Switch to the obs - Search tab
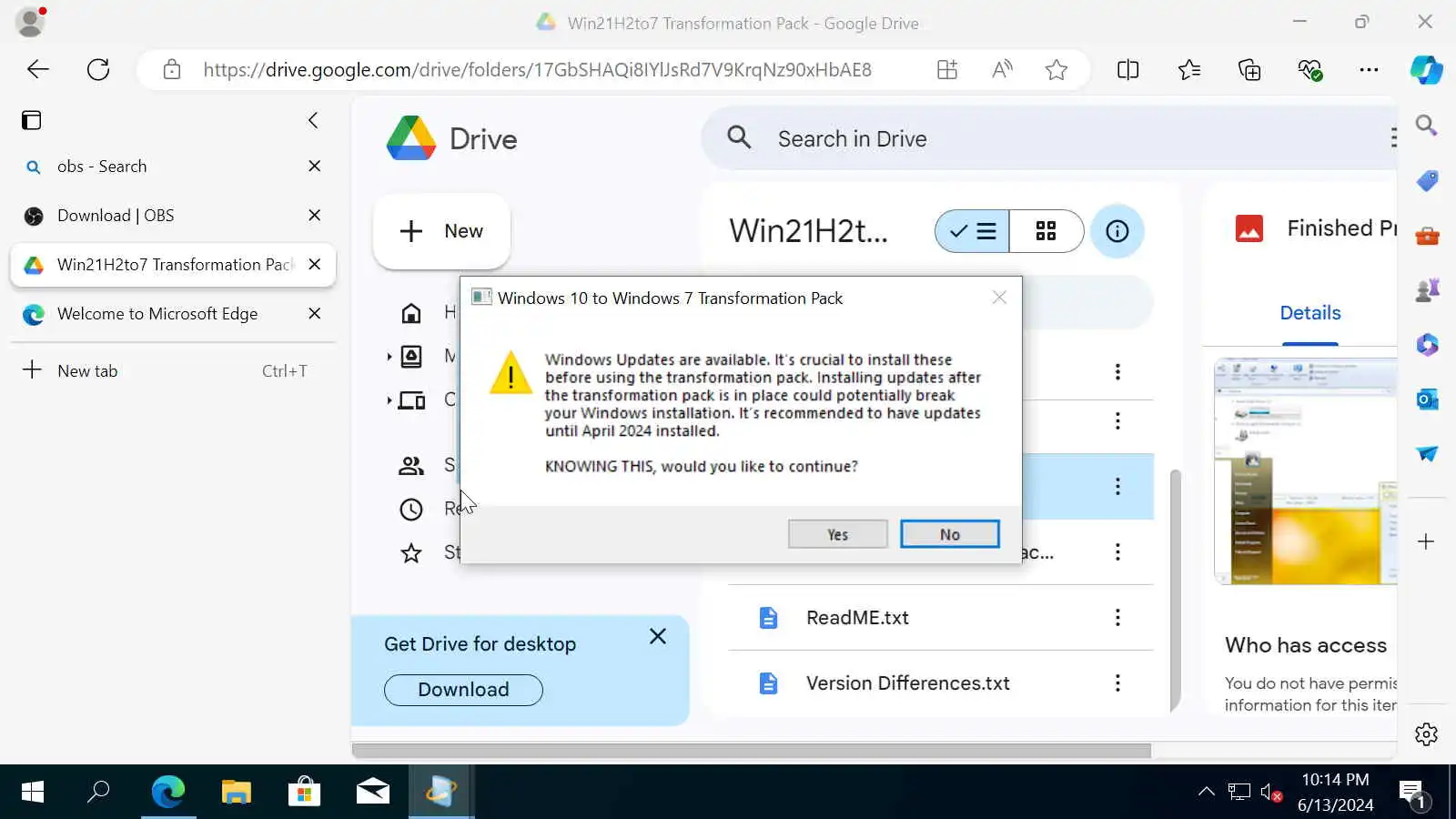 pyautogui.click(x=173, y=167)
